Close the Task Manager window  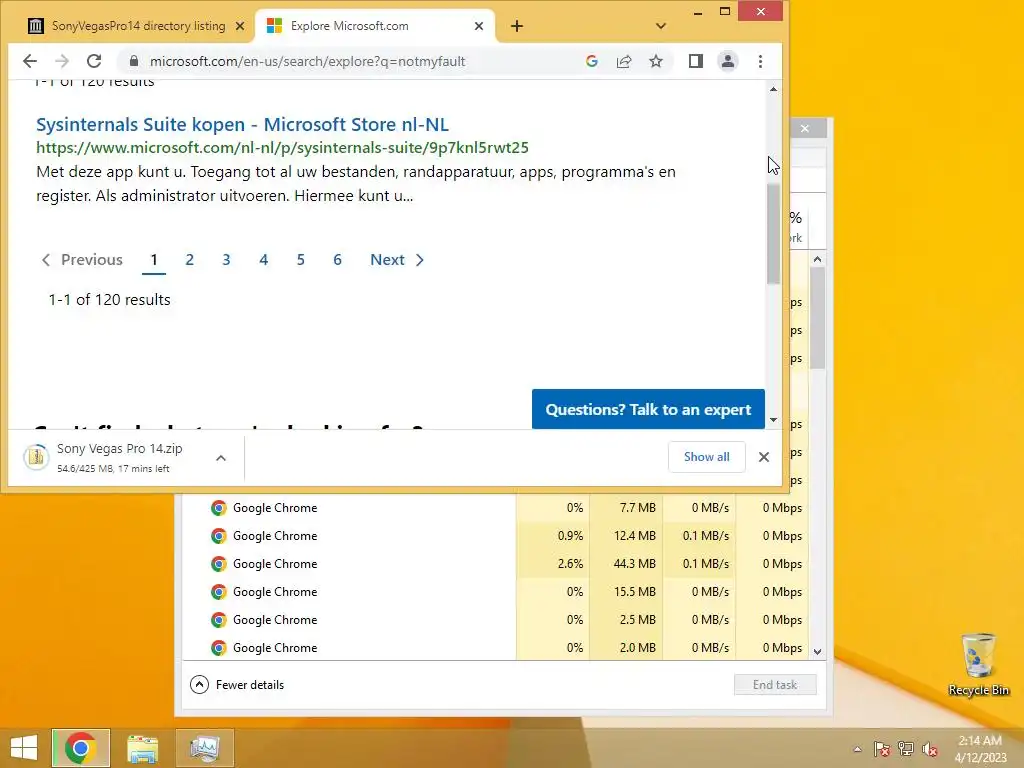(805, 129)
